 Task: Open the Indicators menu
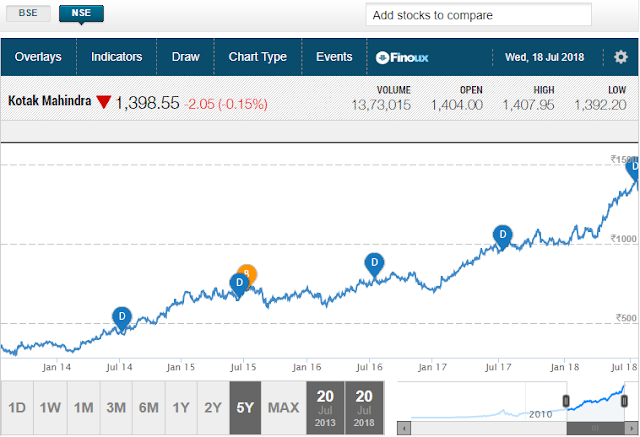tap(116, 57)
